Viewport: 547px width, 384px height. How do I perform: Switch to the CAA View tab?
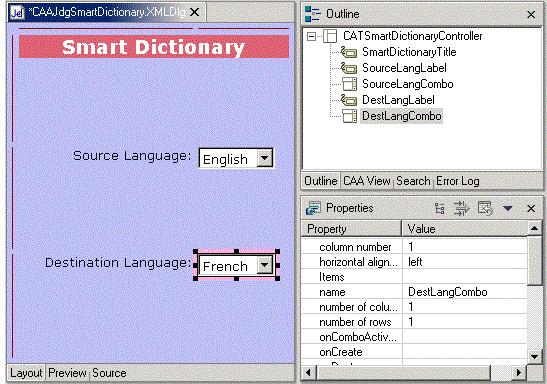(x=367, y=181)
